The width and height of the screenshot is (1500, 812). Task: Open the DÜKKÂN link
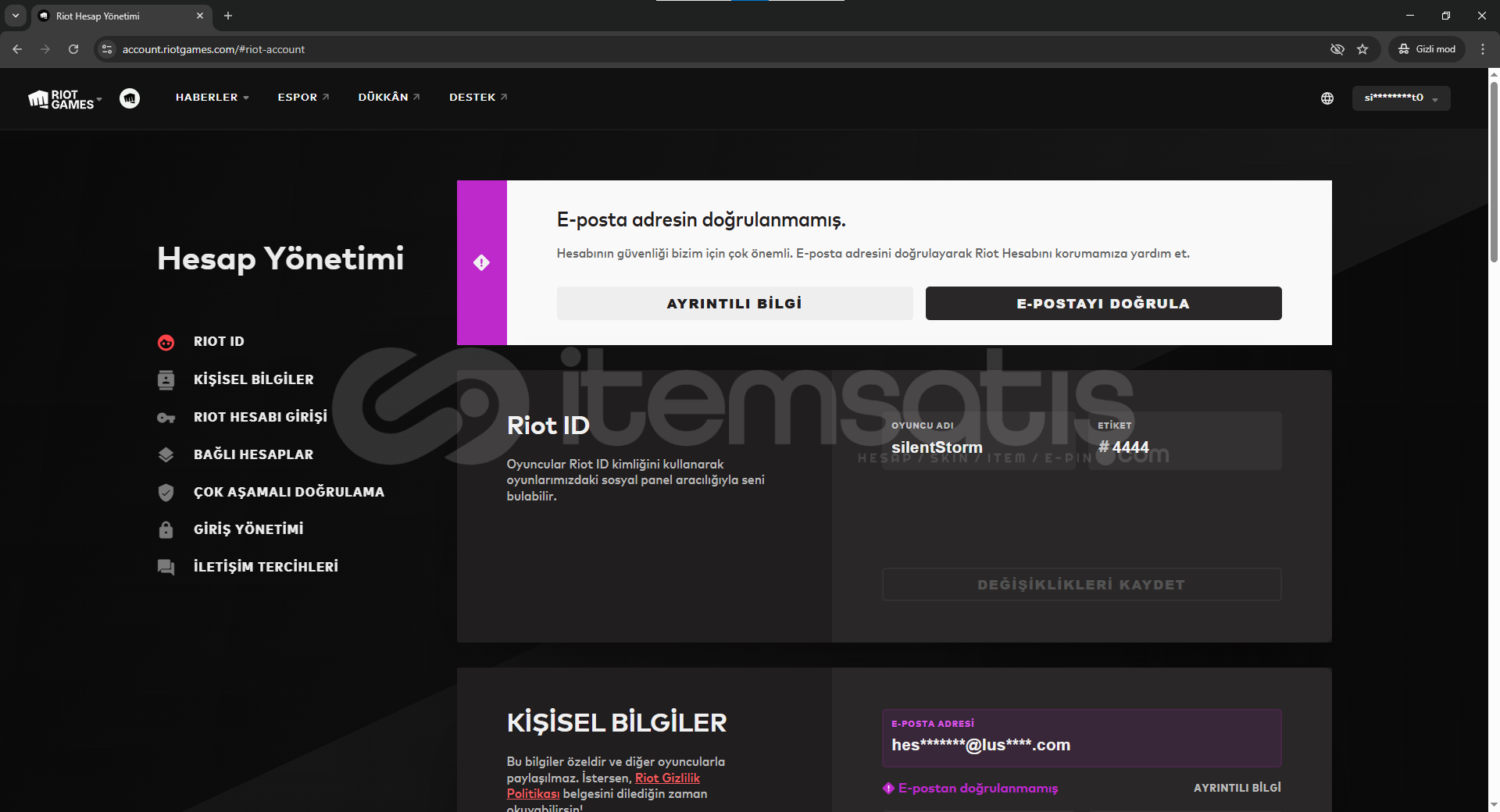pos(389,98)
